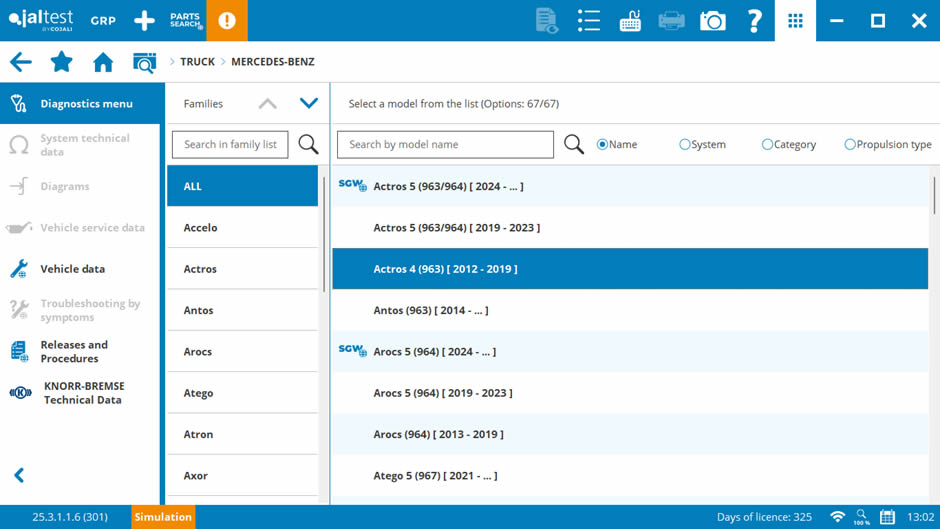Open Troubleshooting by symptoms
Image resolution: width=940 pixels, height=529 pixels.
click(x=80, y=311)
